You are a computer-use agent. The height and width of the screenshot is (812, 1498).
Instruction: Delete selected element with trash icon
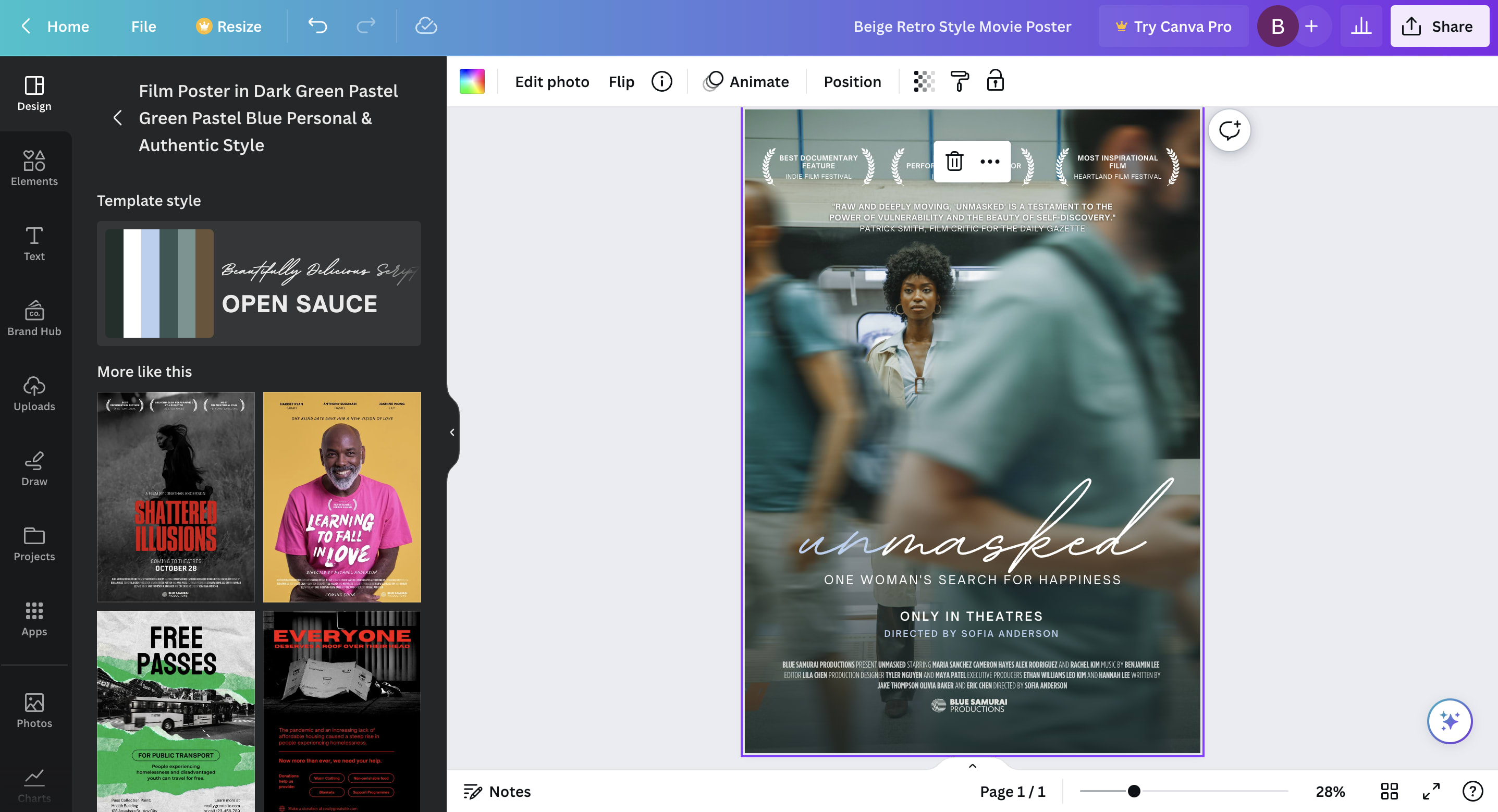(954, 161)
